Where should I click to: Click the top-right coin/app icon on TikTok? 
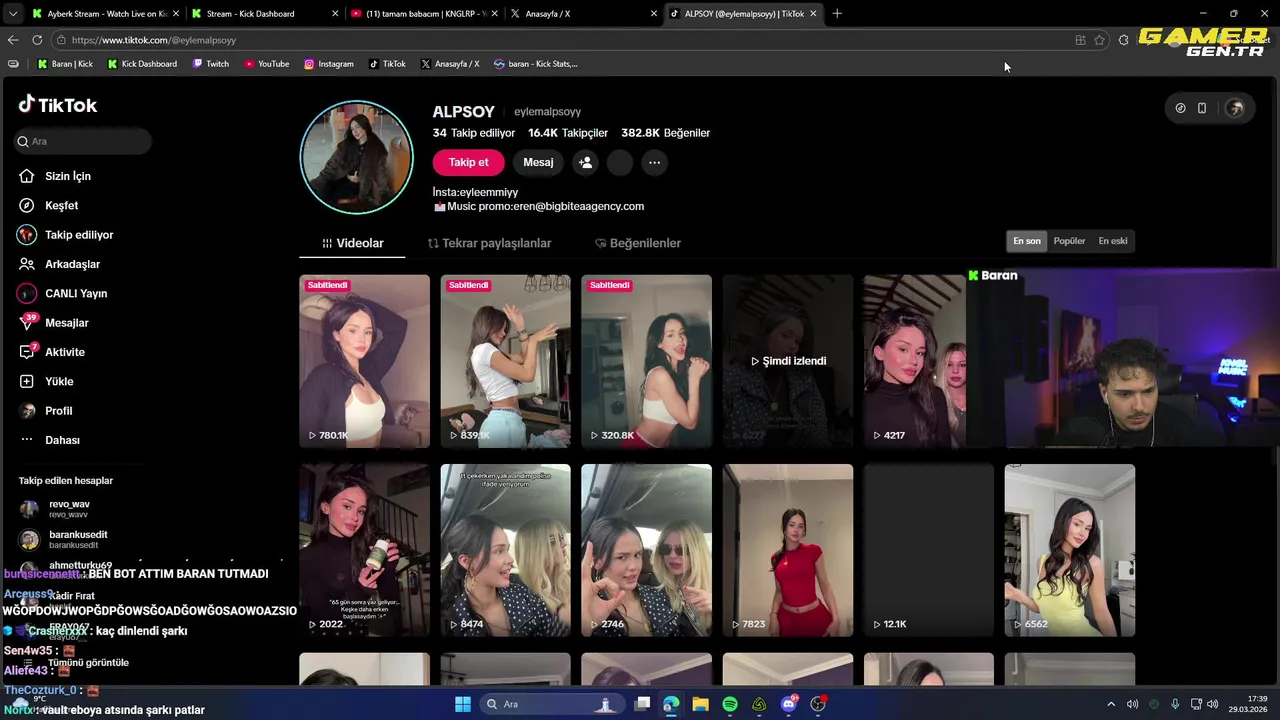coord(1180,108)
